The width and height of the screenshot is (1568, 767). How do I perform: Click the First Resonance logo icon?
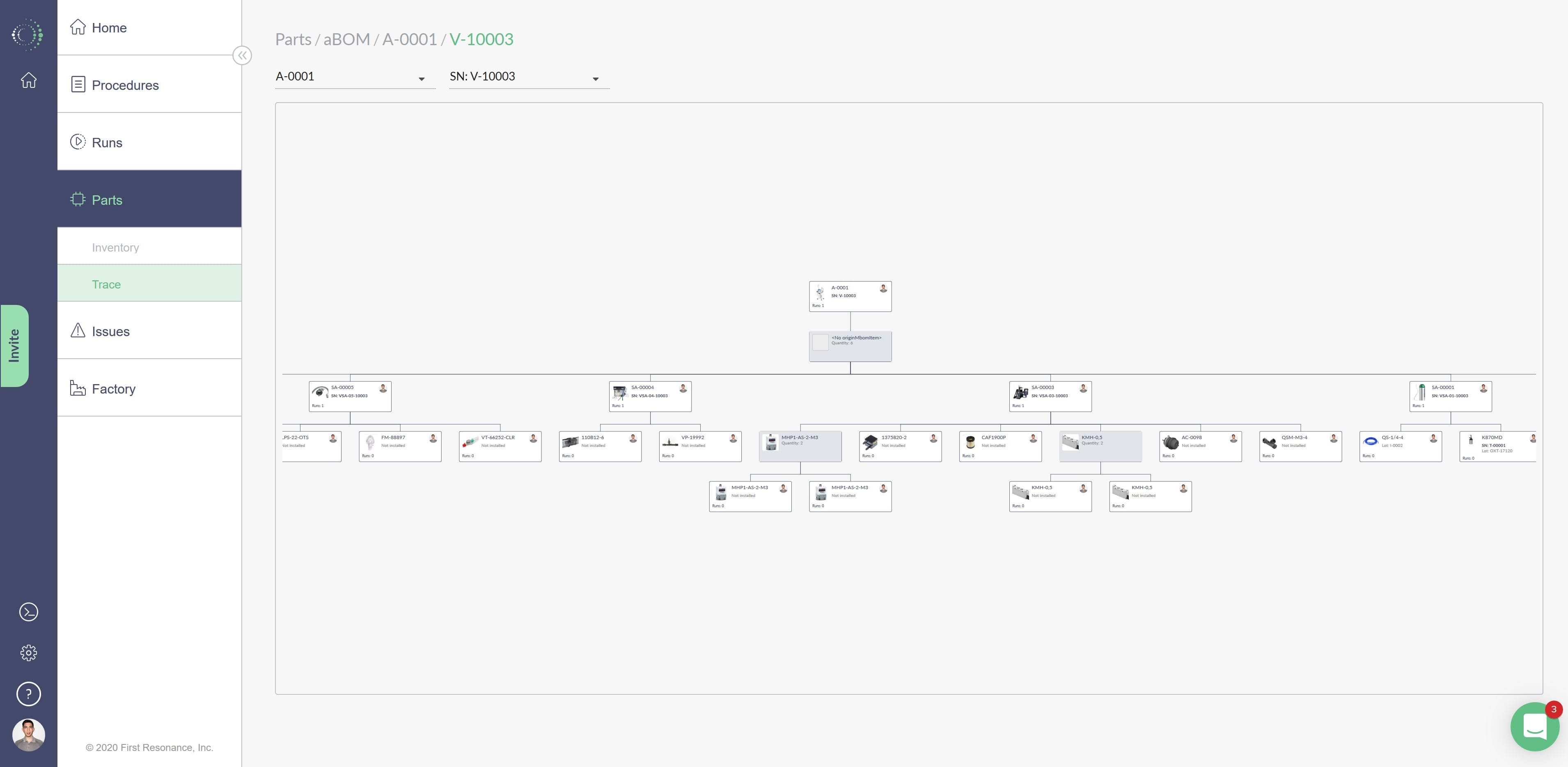coord(28,35)
